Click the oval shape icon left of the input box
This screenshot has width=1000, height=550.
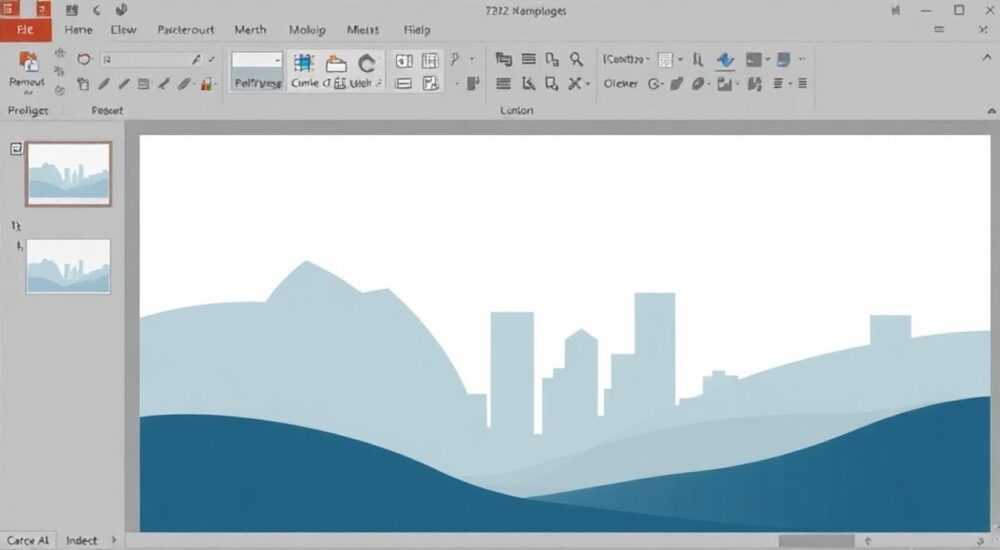click(x=84, y=59)
